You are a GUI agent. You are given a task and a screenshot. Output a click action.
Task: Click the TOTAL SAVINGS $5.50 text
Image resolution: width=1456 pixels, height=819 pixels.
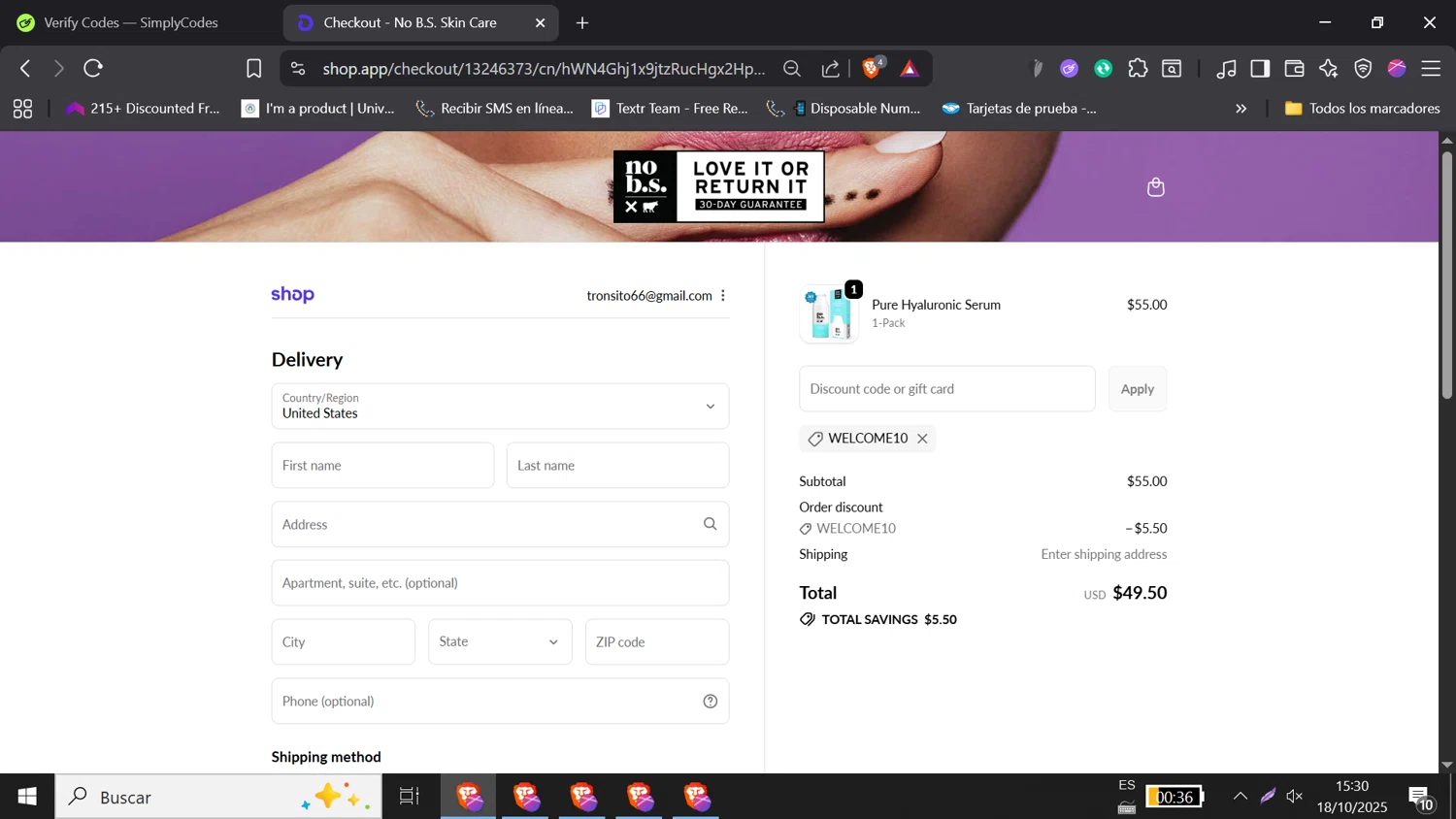[889, 619]
